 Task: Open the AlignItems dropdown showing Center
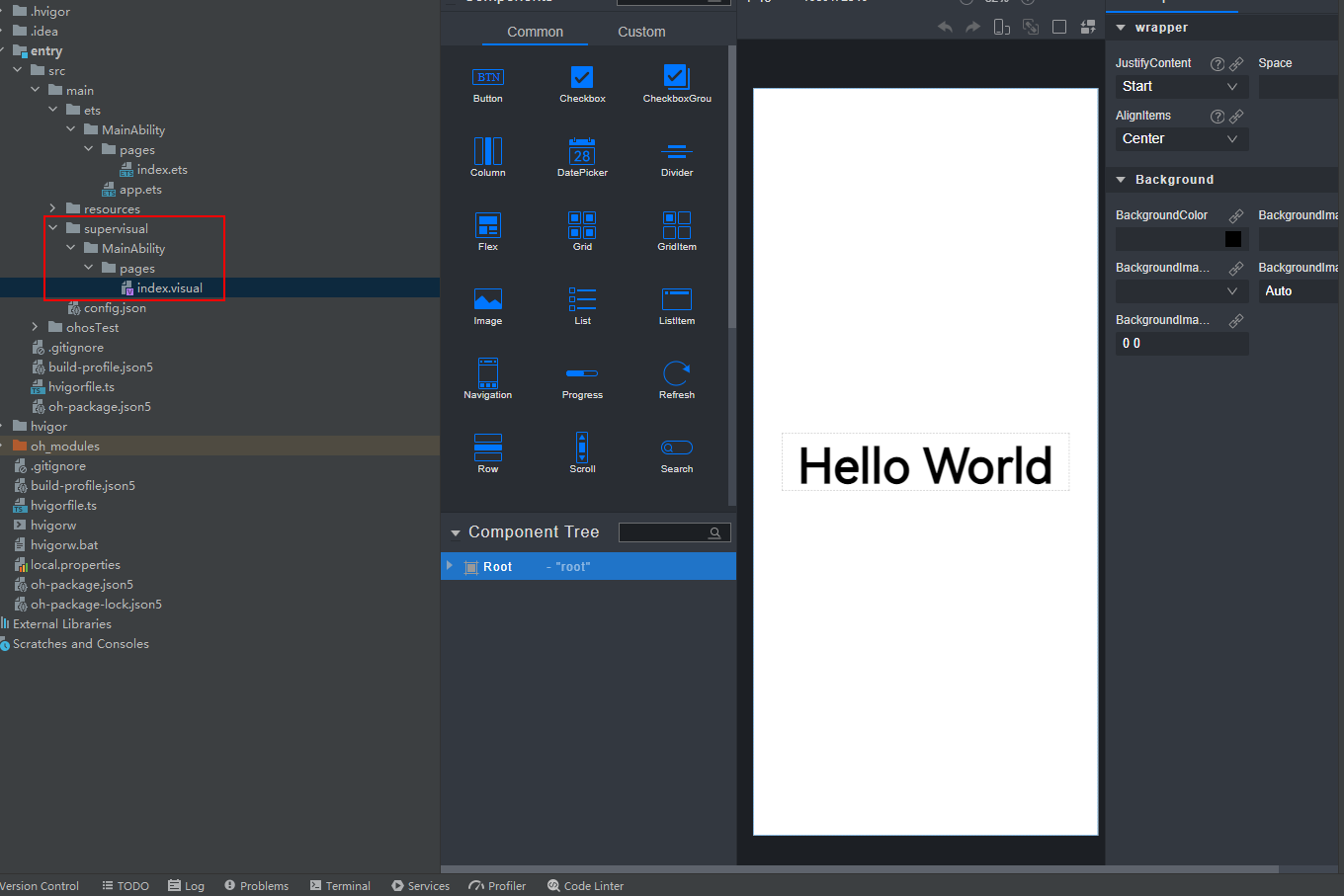(x=1181, y=138)
